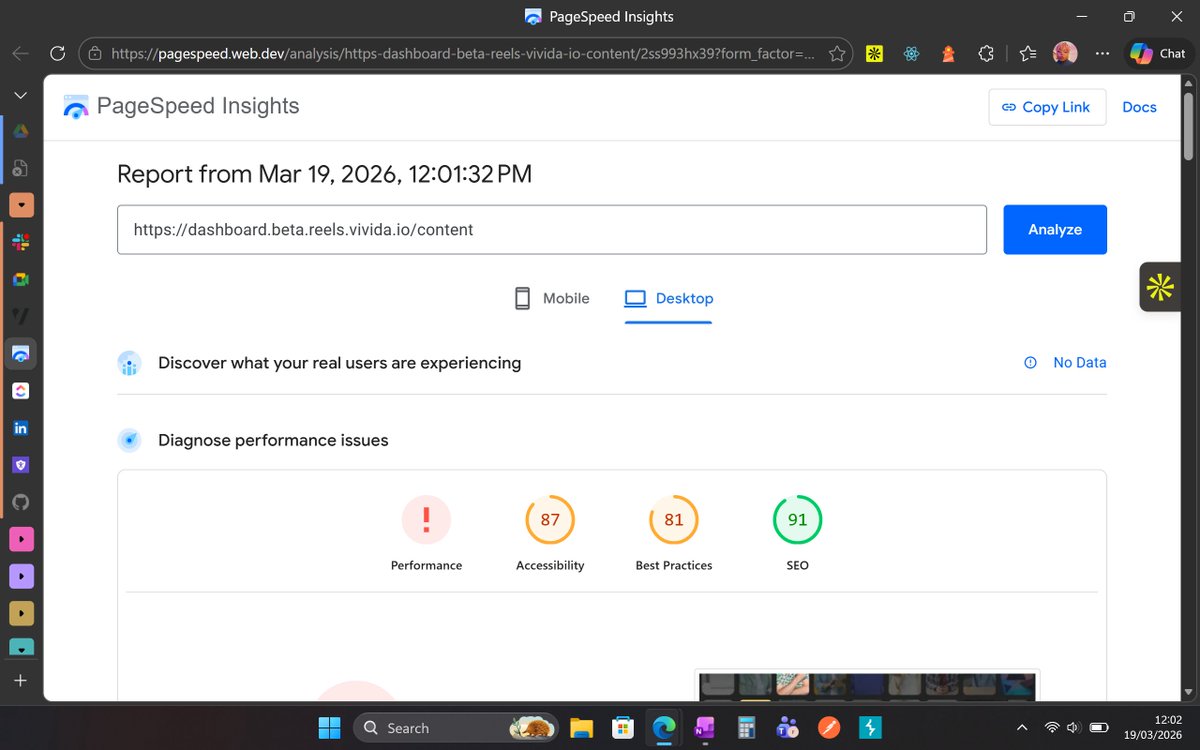Open the Lighthouse extension icon
The height and width of the screenshot is (750, 1200).
tap(948, 54)
